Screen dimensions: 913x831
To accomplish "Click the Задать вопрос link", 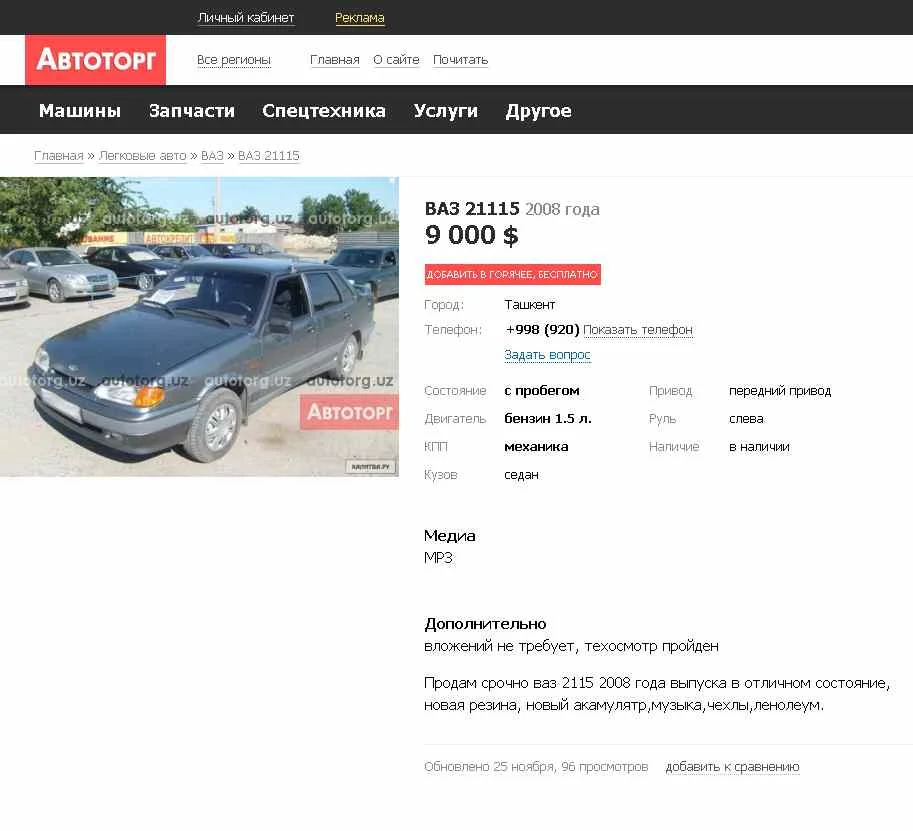I will tap(547, 355).
